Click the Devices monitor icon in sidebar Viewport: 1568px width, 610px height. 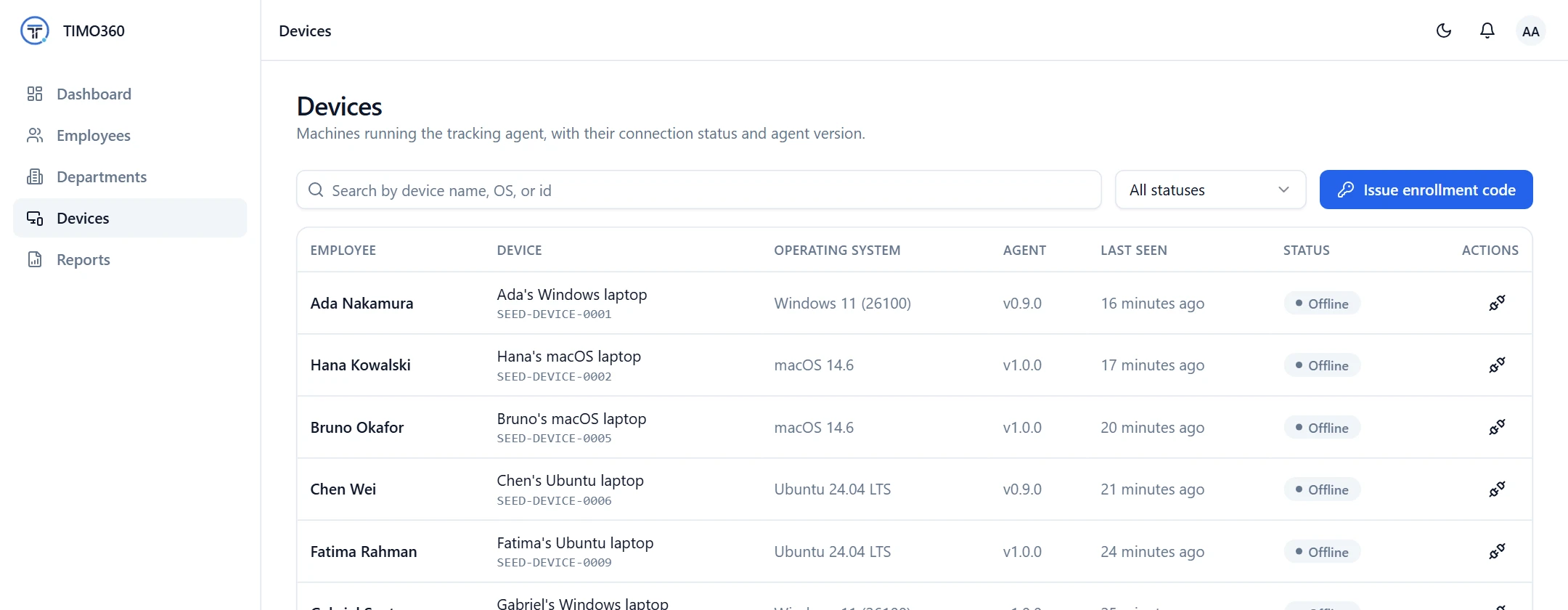(35, 218)
